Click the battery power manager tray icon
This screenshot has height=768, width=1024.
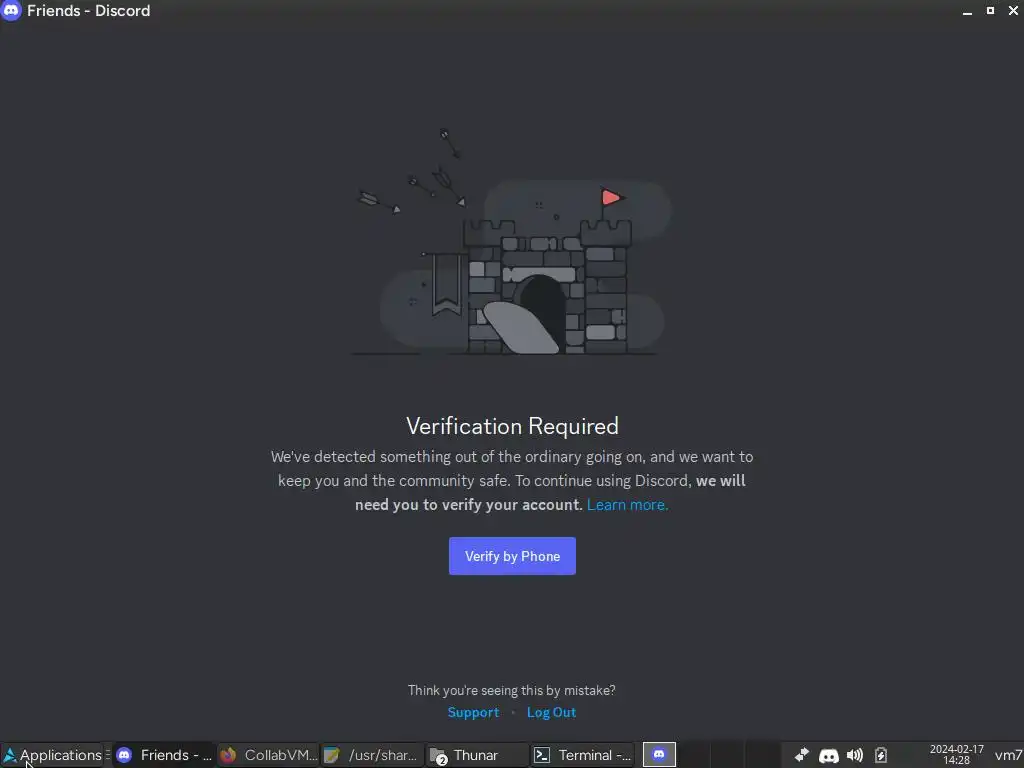point(881,756)
